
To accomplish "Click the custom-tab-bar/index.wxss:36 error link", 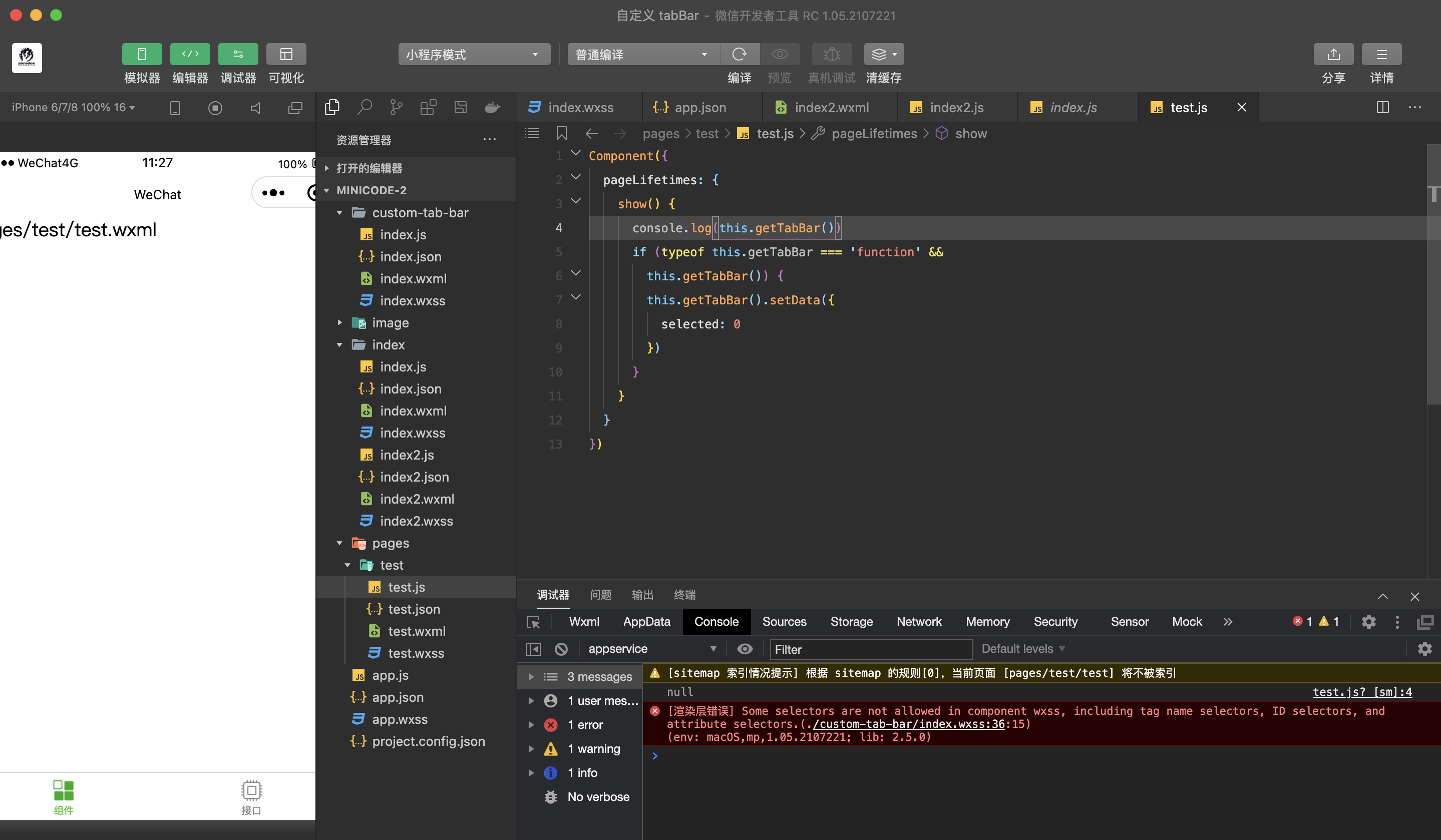I will [908, 724].
